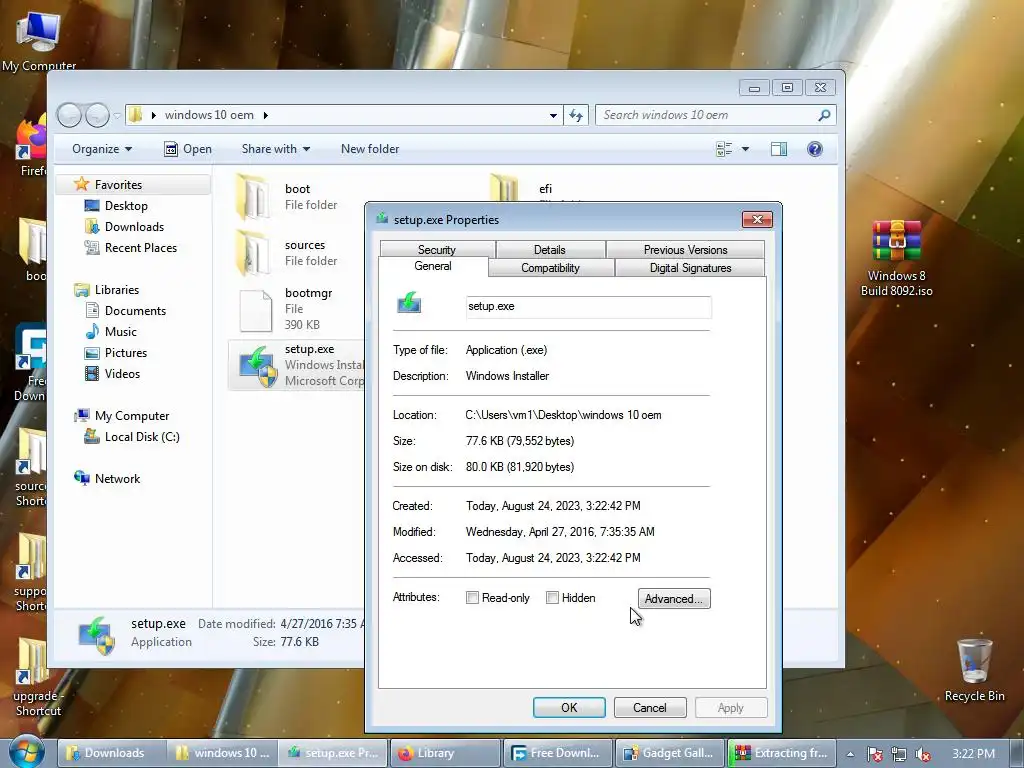Image resolution: width=1024 pixels, height=768 pixels.
Task: Toggle the preview pane icon
Action: (778, 149)
